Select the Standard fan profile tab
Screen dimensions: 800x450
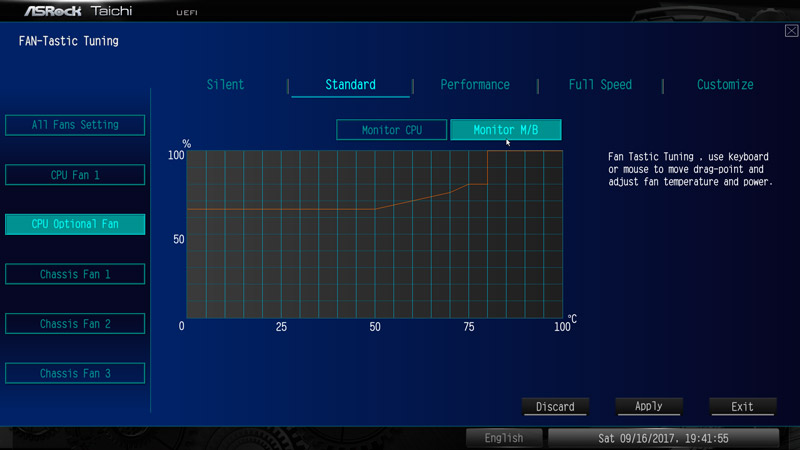[351, 85]
